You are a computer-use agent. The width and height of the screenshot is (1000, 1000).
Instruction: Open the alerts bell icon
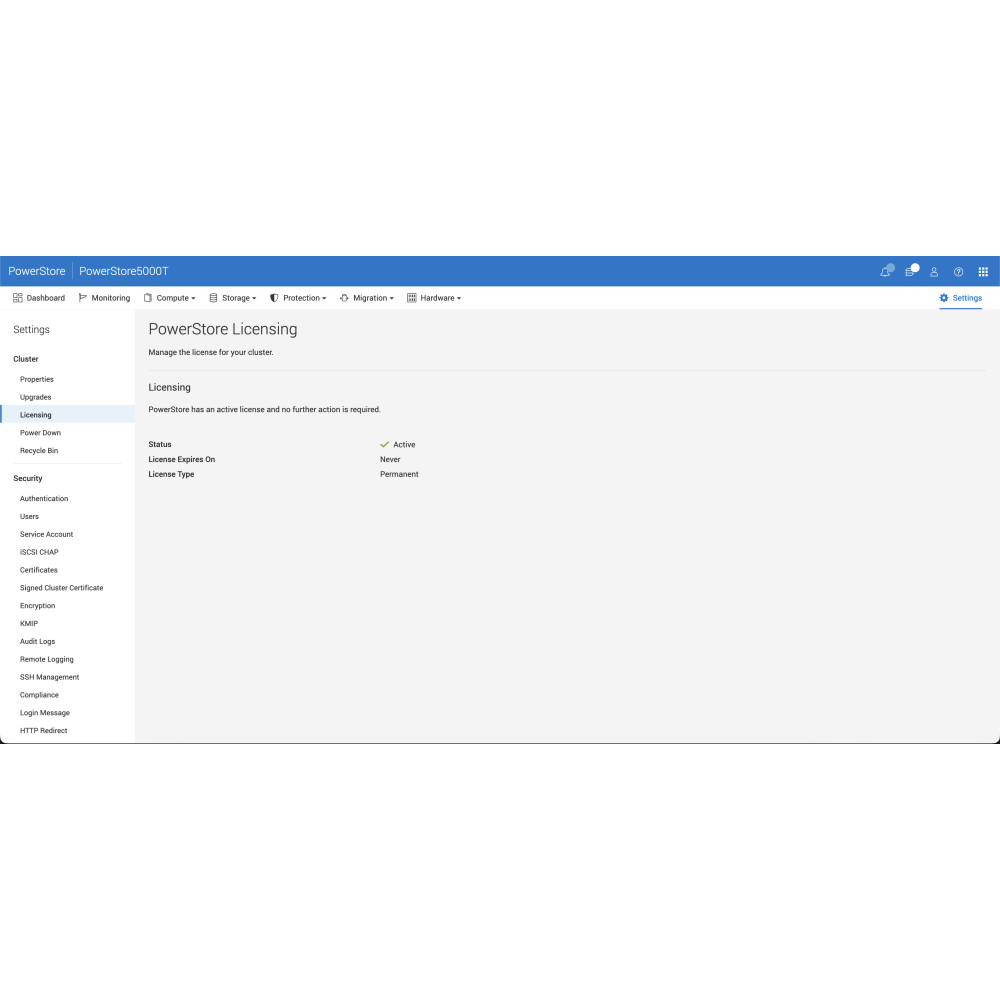point(885,272)
